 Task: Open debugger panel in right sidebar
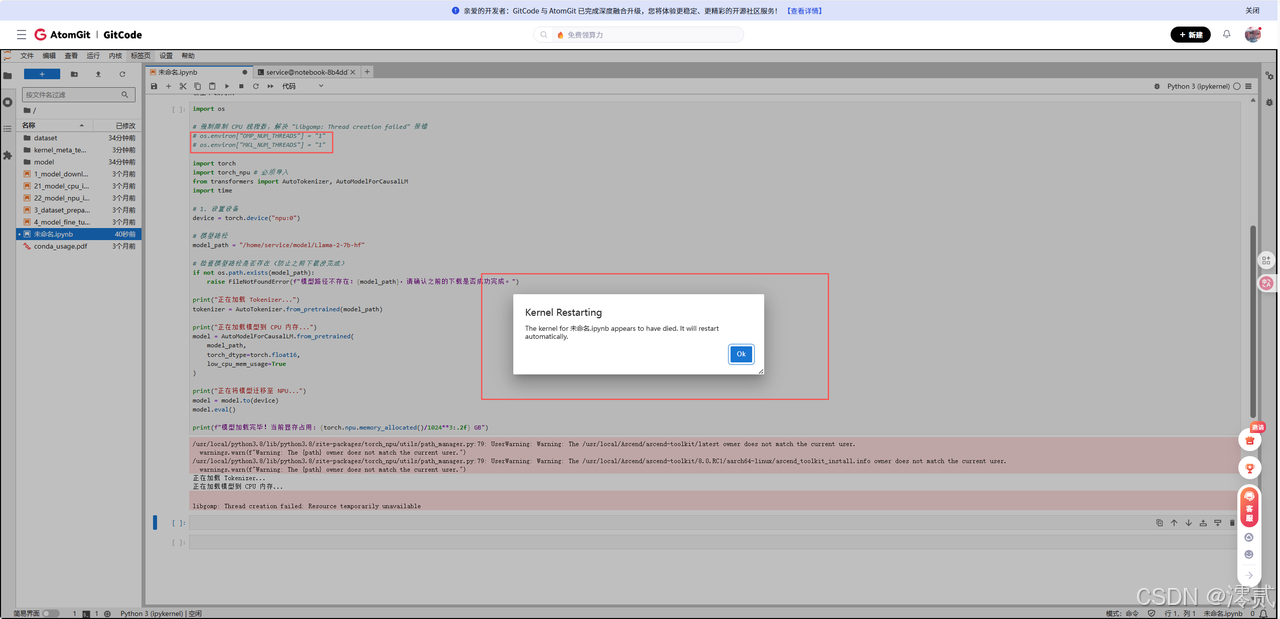coord(1270,102)
